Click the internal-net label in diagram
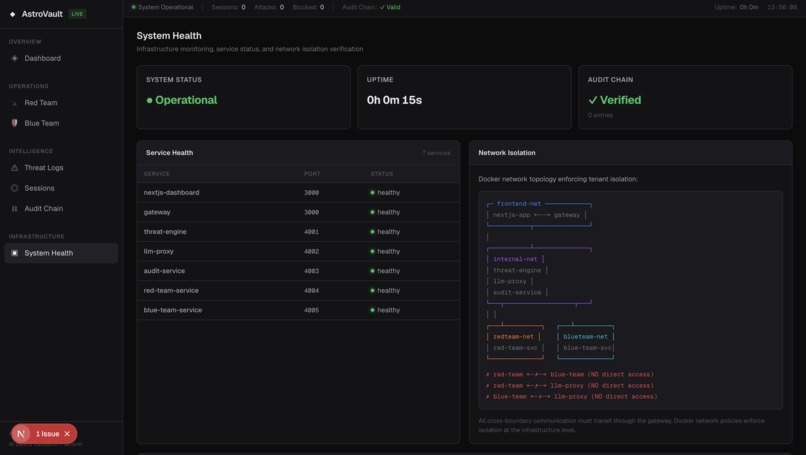Viewport: 806px width, 455px height. [x=515, y=259]
